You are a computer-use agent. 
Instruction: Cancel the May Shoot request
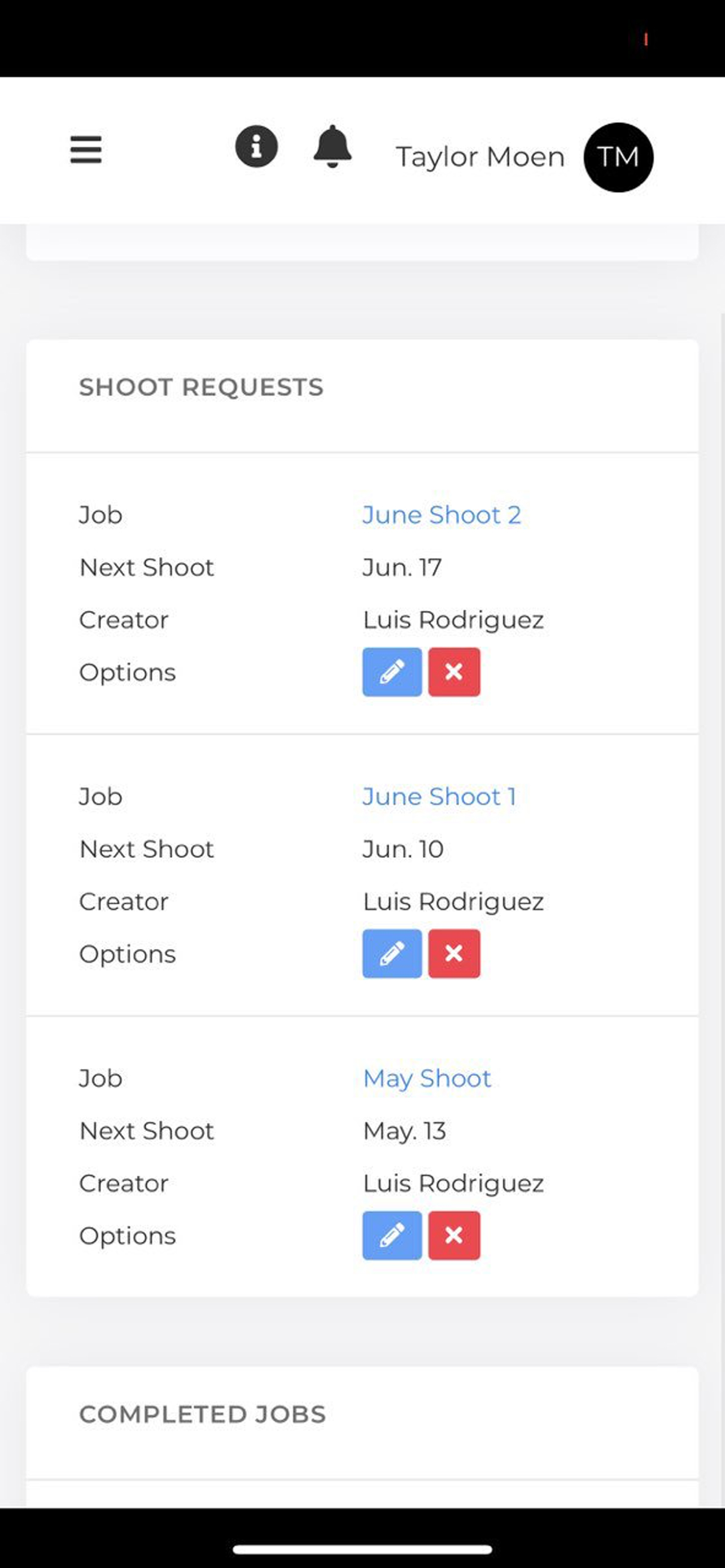pyautogui.click(x=454, y=1236)
